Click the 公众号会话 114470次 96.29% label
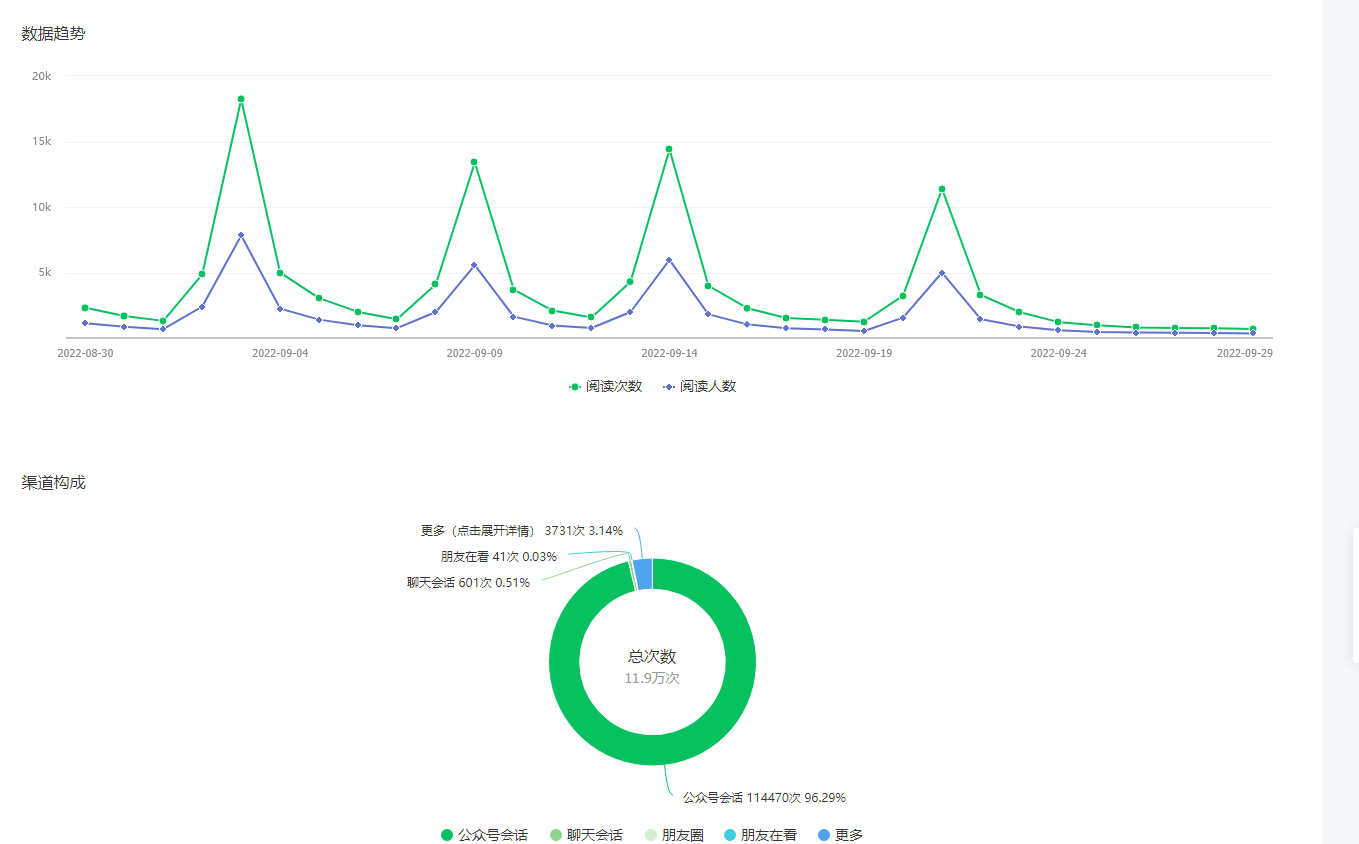Viewport: 1359px width, 844px height. tap(764, 798)
